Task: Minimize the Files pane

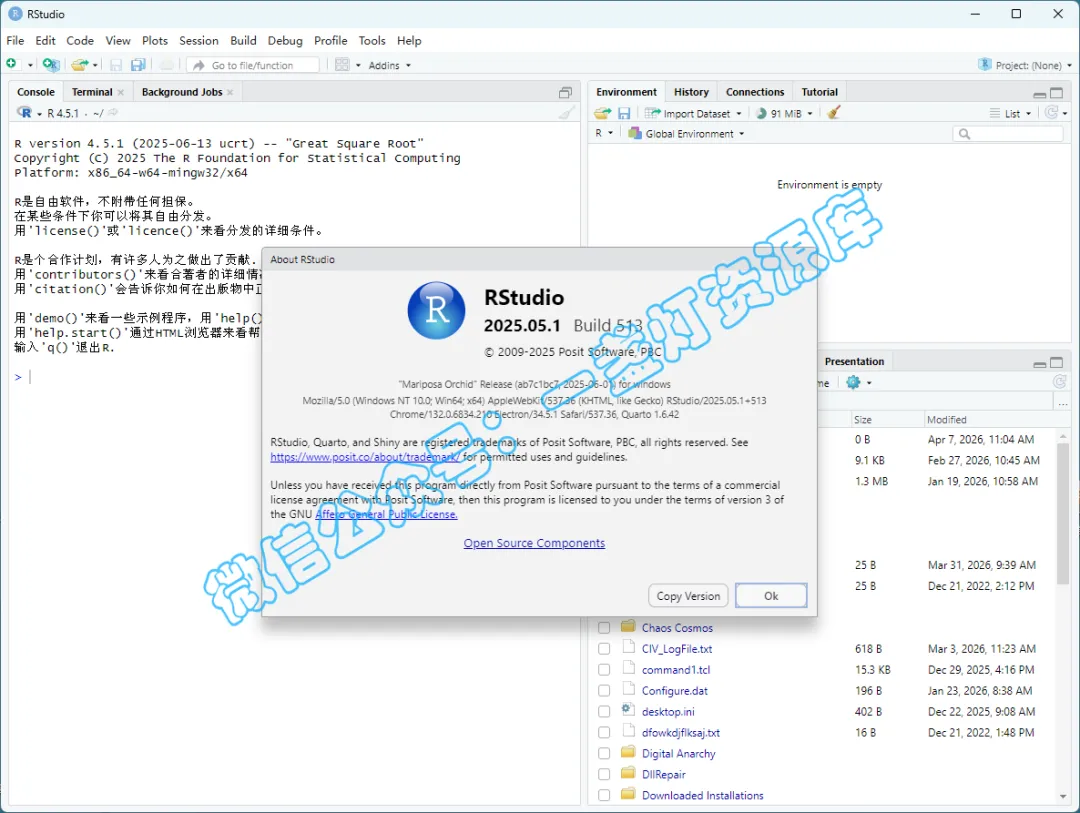Action: click(x=1039, y=364)
